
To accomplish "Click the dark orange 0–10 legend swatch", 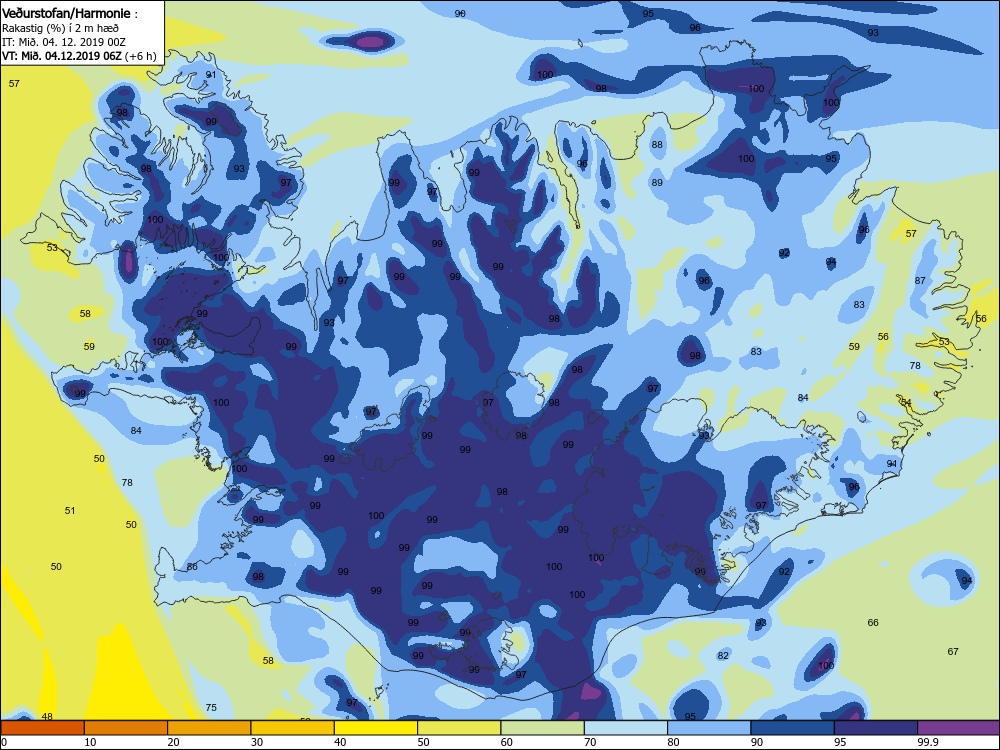I will pyautogui.click(x=43, y=728).
